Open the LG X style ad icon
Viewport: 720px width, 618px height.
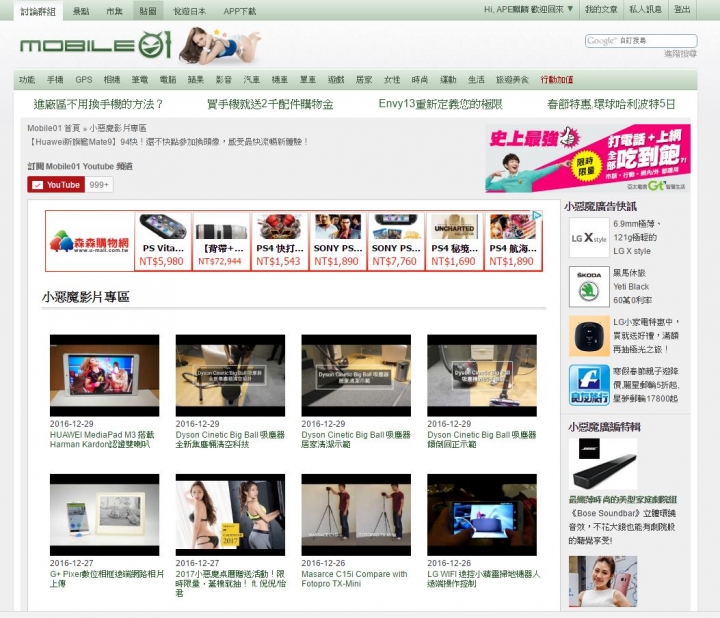point(589,237)
